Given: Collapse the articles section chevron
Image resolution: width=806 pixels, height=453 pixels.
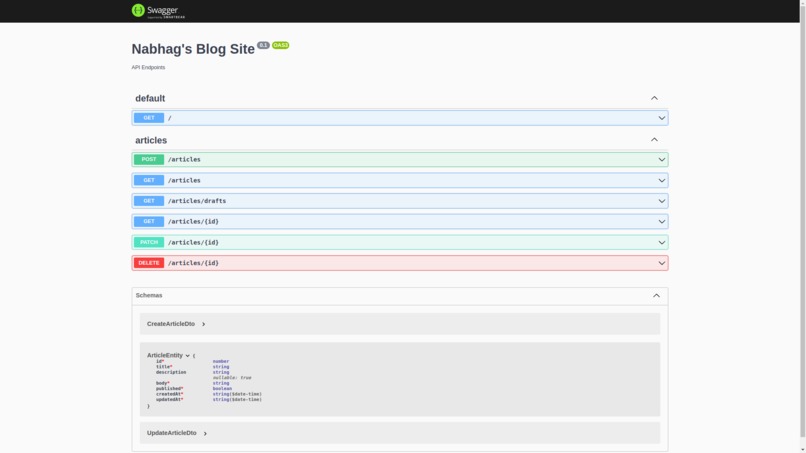Looking at the screenshot, I should tap(654, 140).
